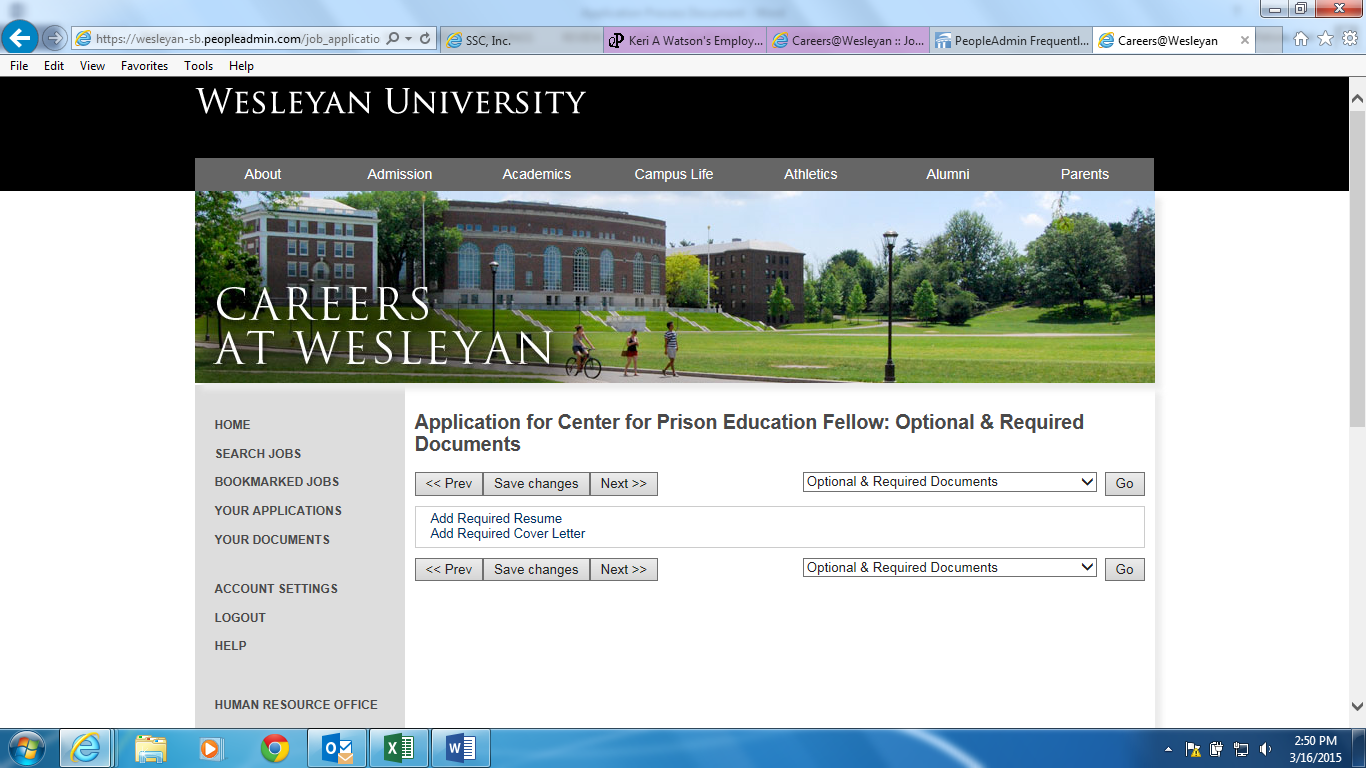Open the lower Optional & Required Documents dropdown

pos(950,568)
